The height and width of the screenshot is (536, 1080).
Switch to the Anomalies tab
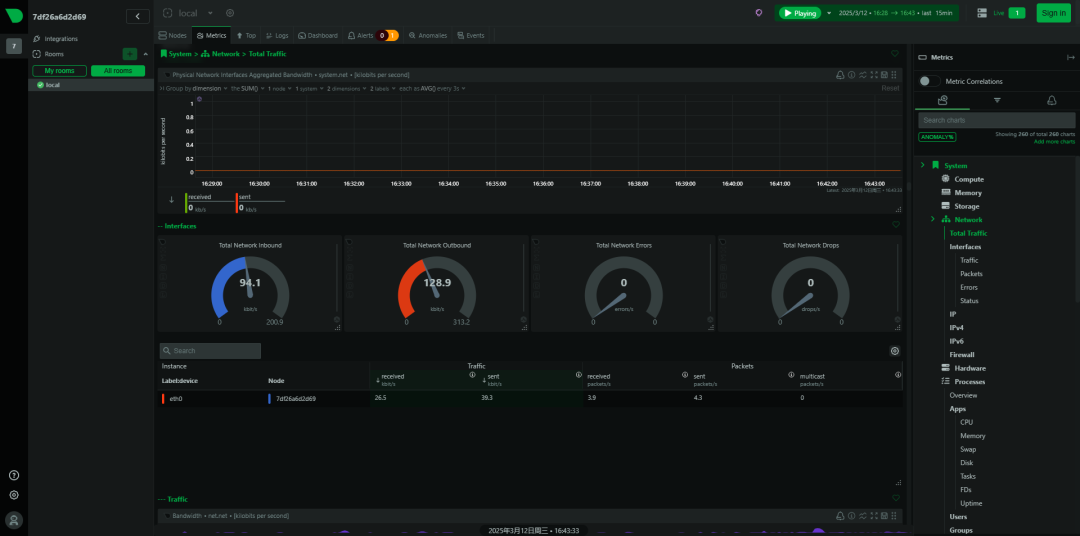(x=428, y=35)
